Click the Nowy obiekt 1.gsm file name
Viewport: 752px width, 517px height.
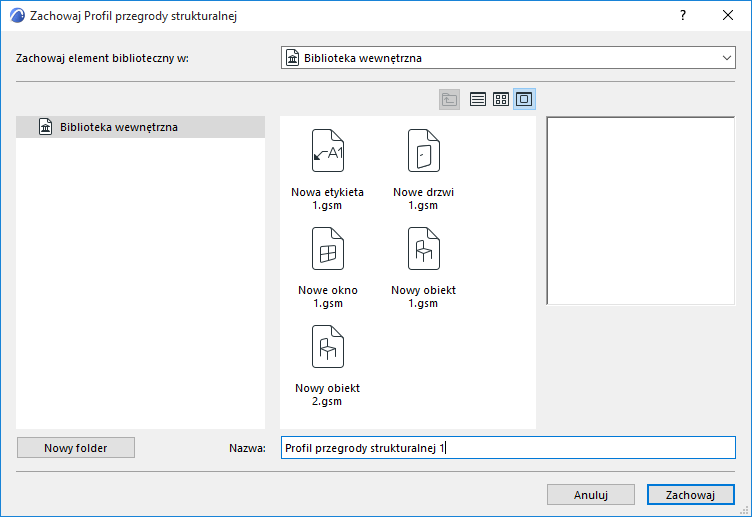(423, 296)
